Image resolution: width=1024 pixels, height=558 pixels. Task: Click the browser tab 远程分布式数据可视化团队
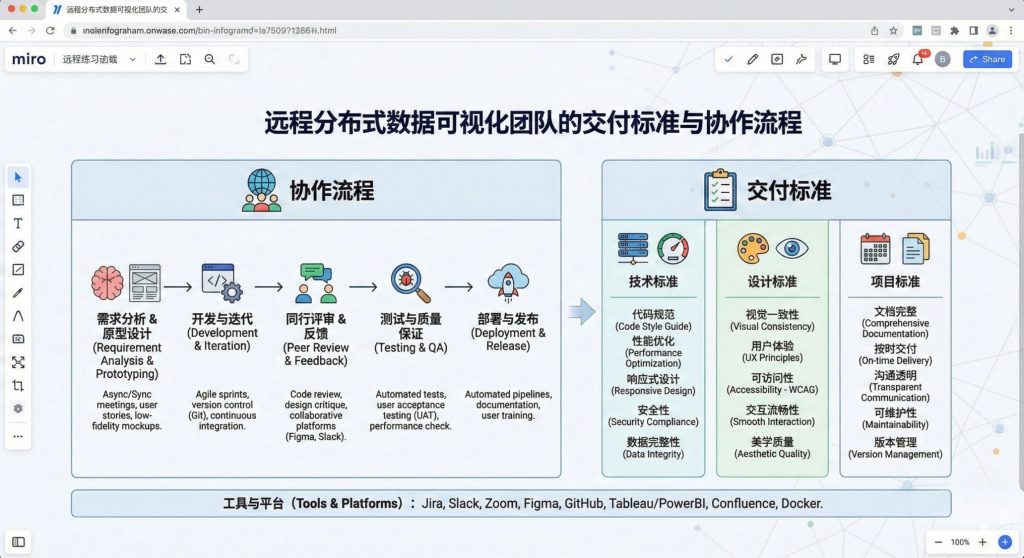point(116,10)
